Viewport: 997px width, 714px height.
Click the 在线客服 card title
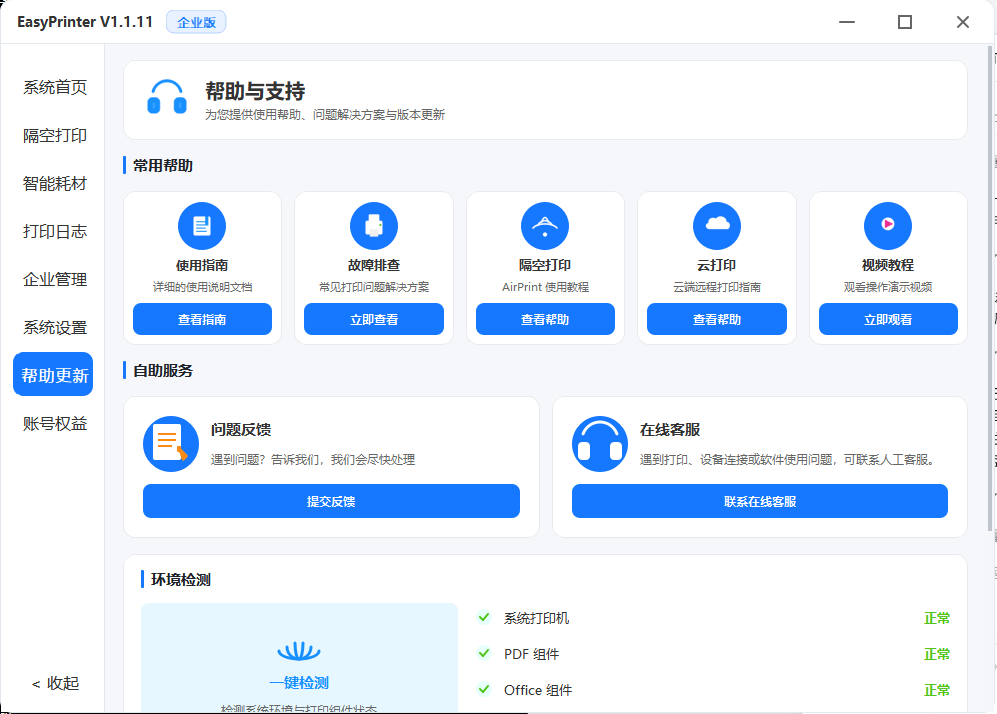coord(670,430)
